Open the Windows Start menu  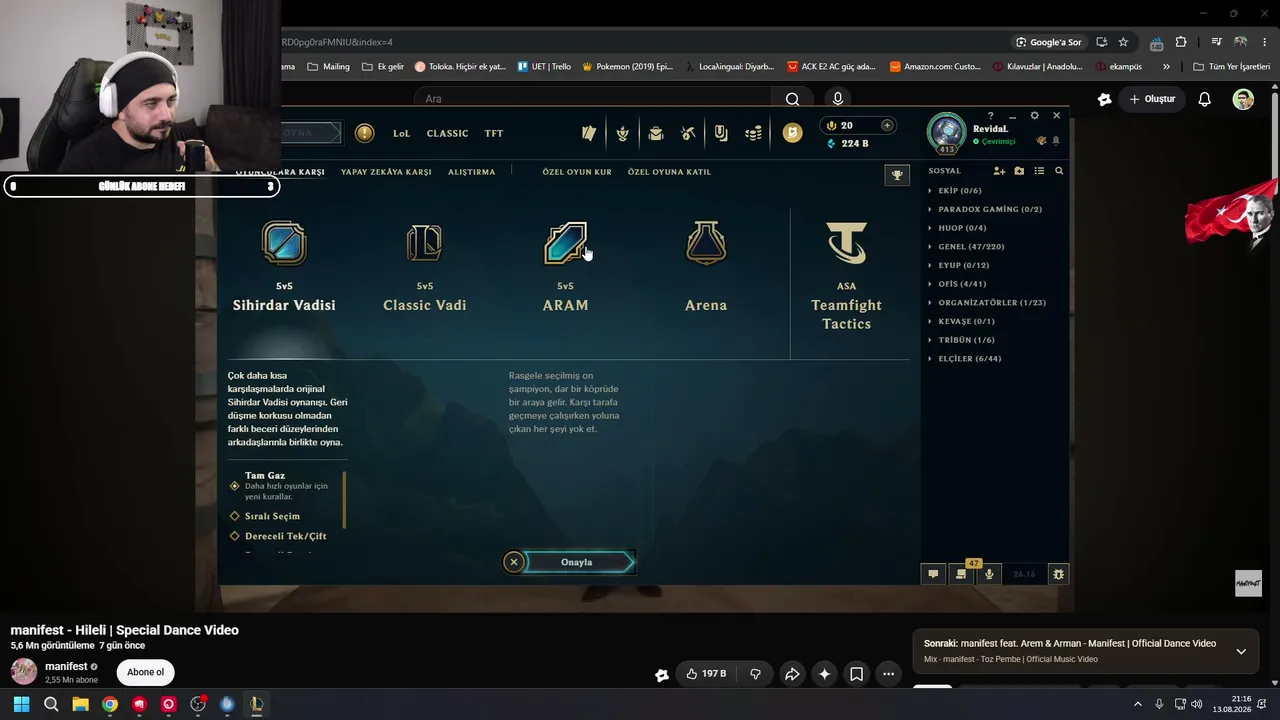tap(21, 704)
